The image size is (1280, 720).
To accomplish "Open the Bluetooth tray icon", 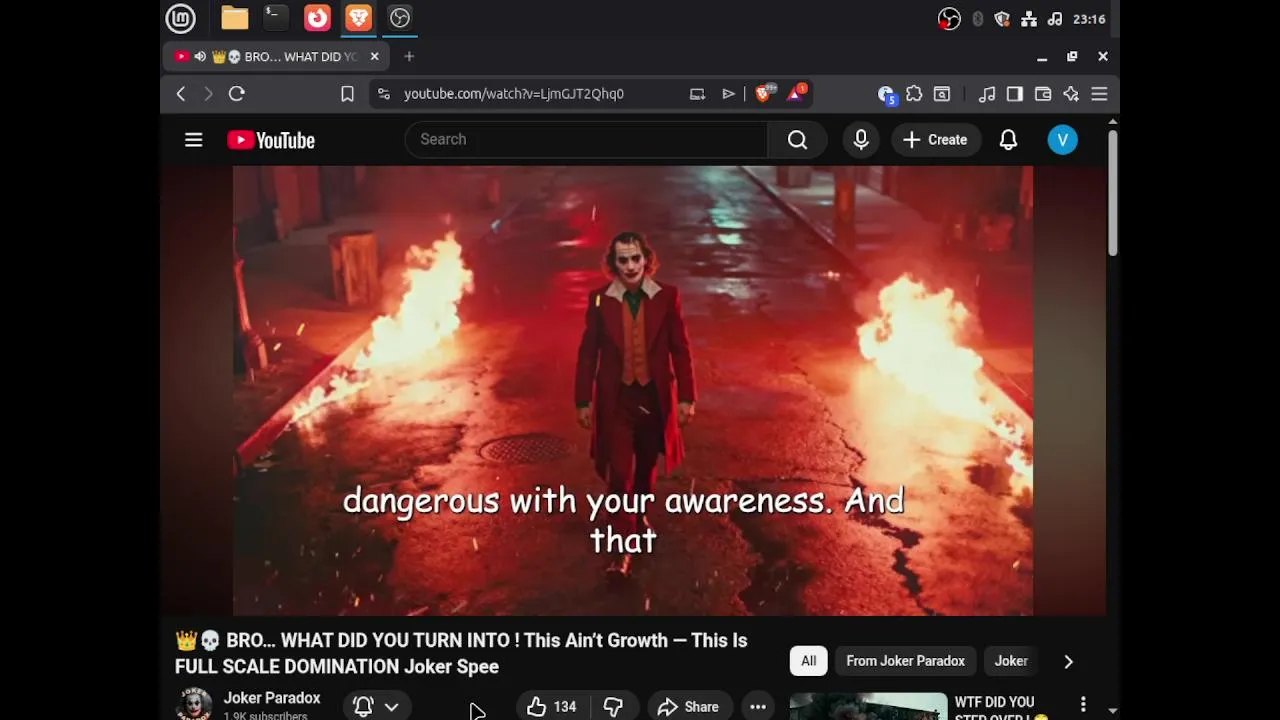I will click(978, 19).
